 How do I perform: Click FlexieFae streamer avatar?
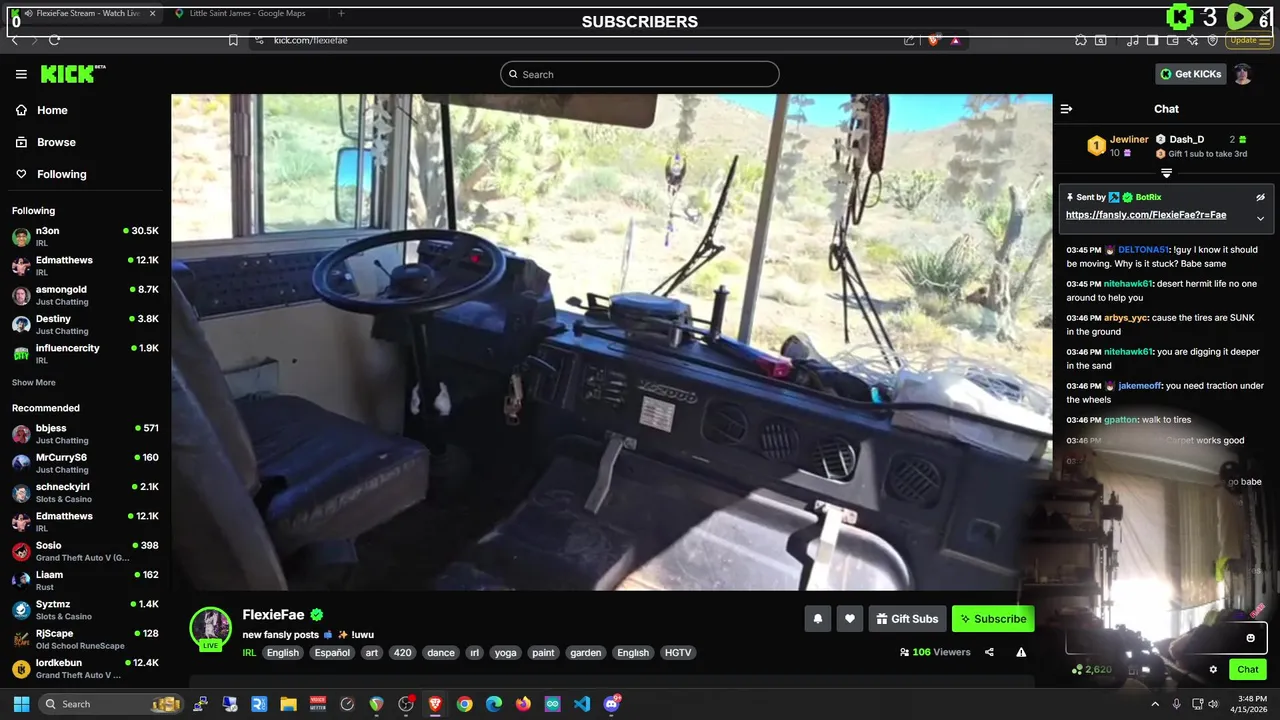point(211,628)
